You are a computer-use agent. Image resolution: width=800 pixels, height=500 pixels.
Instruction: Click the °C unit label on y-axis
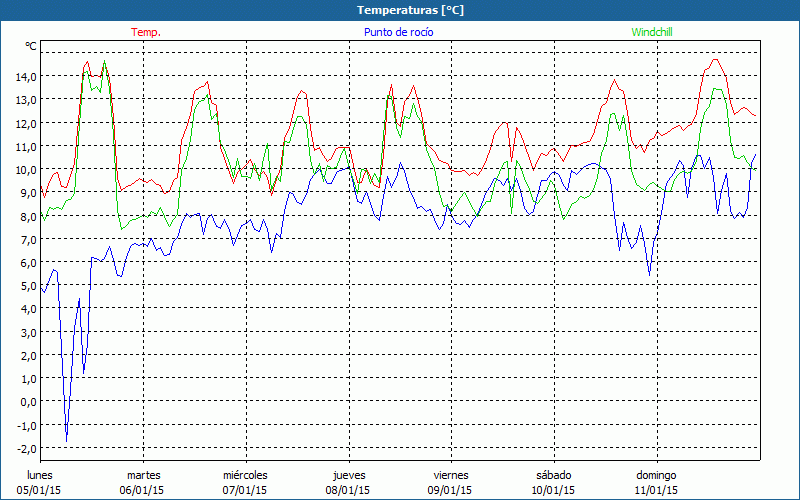coord(31,46)
